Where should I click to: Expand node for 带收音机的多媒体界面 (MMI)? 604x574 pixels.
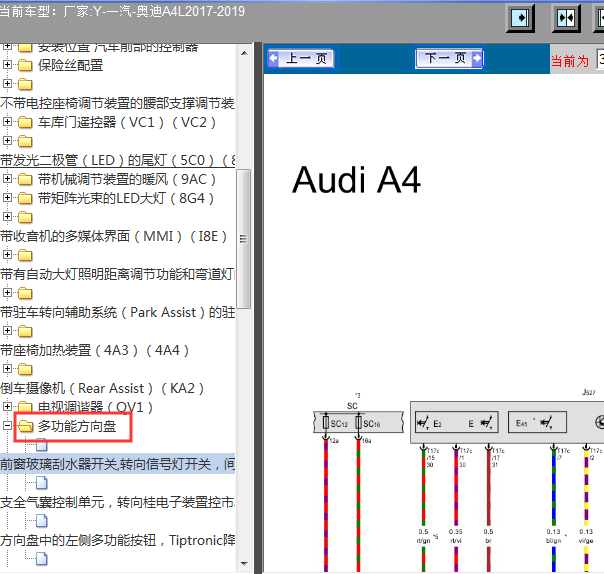pyautogui.click(x=7, y=217)
